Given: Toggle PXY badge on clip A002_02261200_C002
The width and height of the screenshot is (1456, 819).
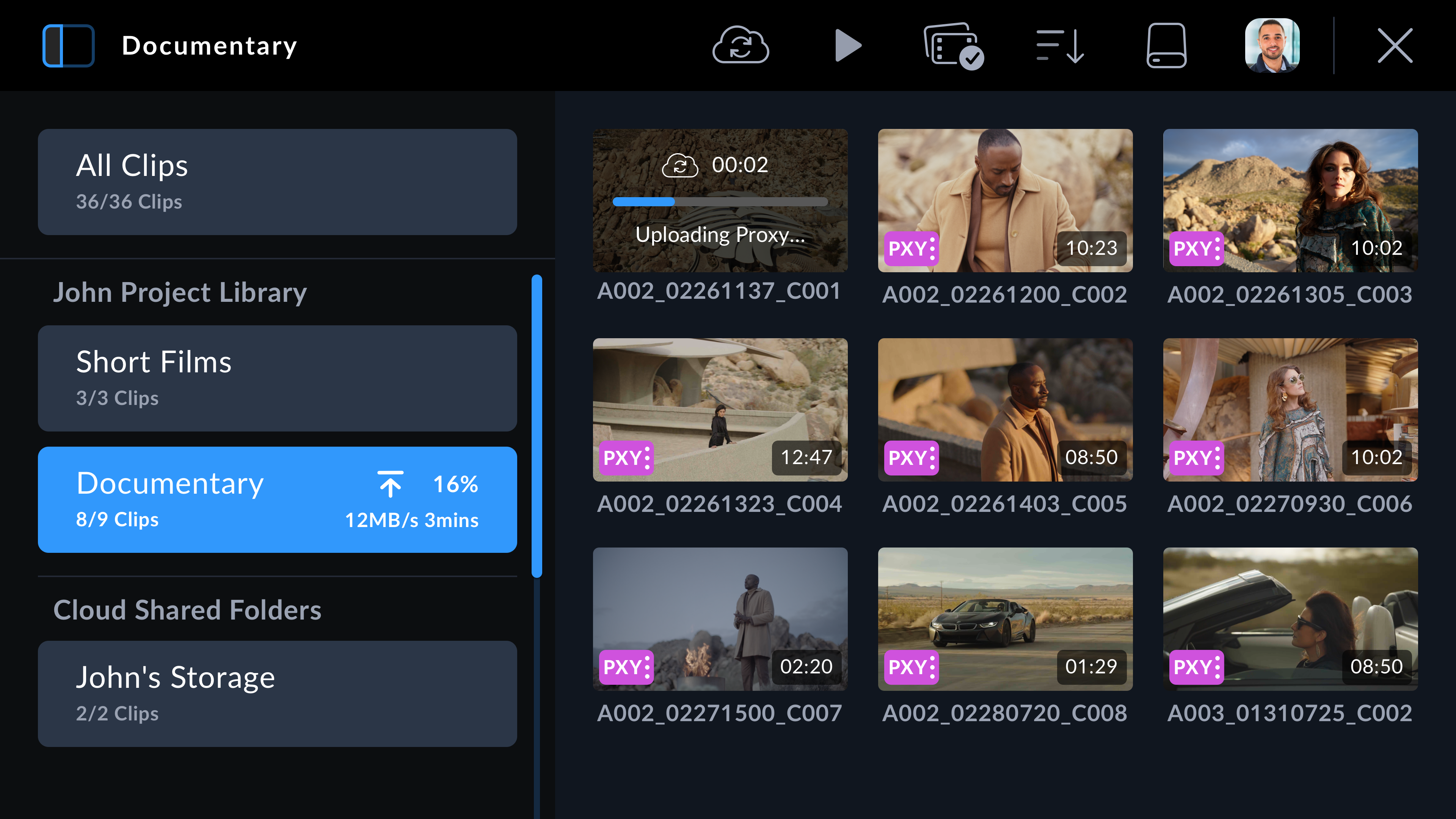Looking at the screenshot, I should click(910, 249).
